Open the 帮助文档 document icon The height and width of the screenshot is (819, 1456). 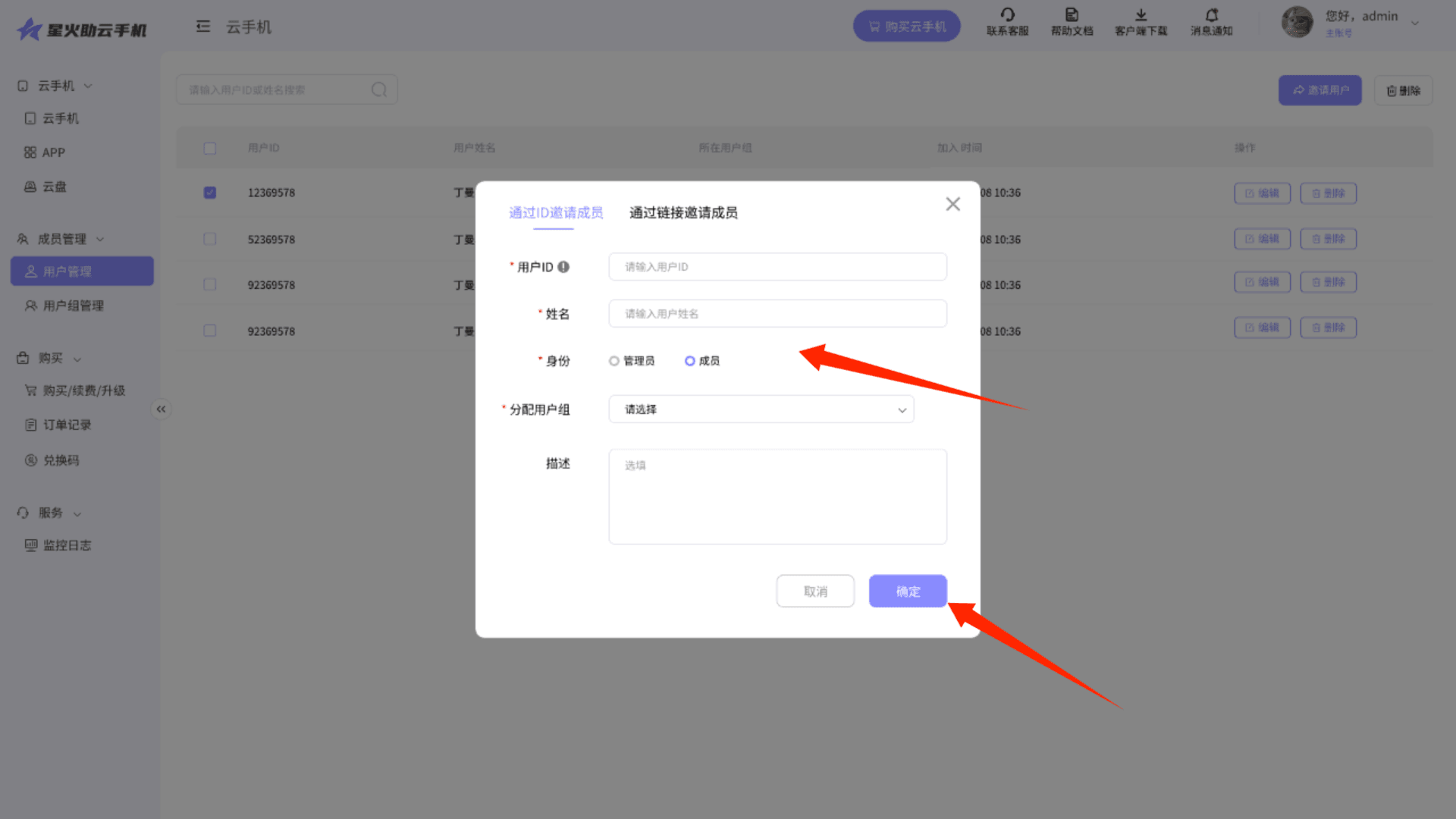pos(1072,15)
